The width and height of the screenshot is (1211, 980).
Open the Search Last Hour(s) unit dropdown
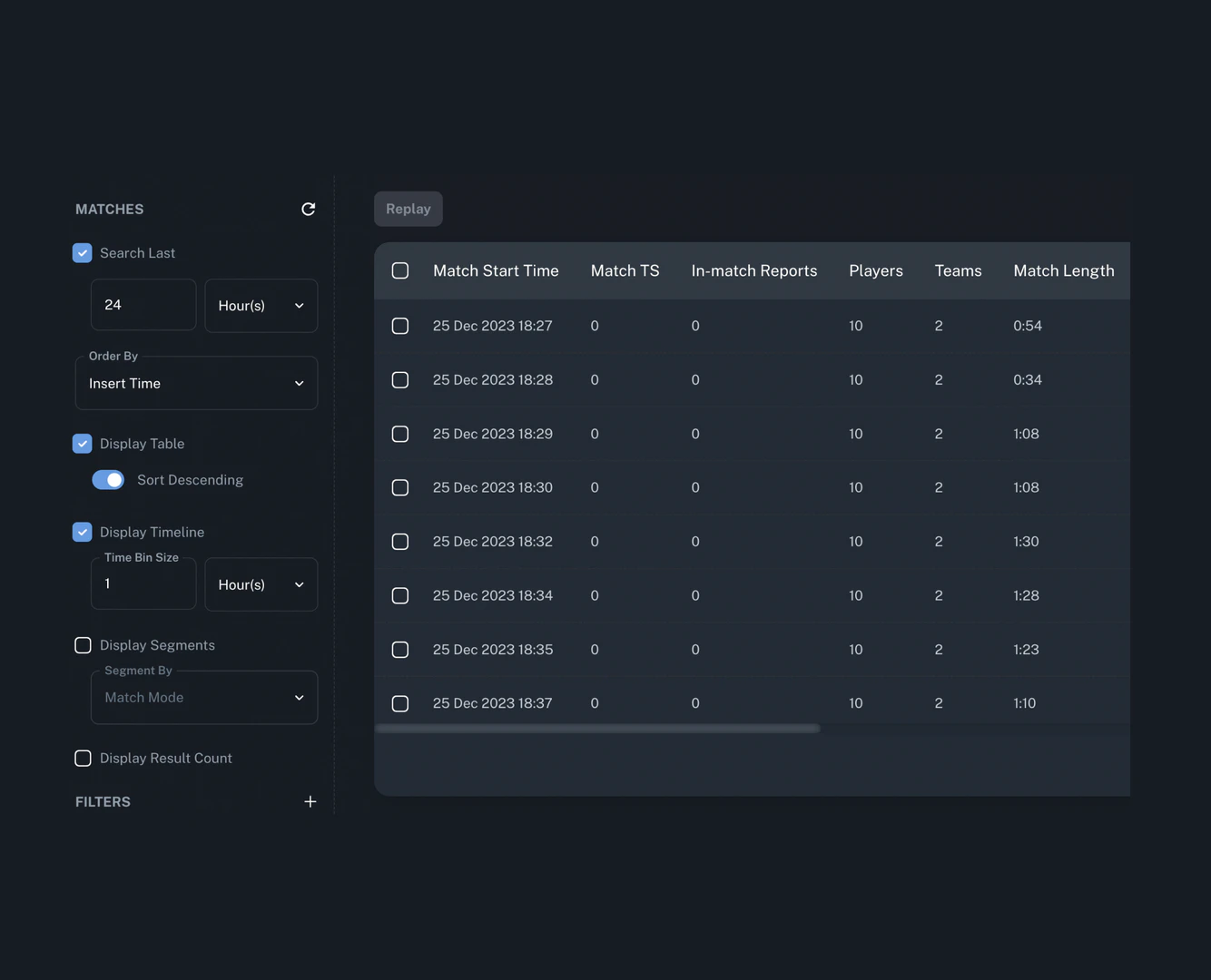tap(261, 306)
